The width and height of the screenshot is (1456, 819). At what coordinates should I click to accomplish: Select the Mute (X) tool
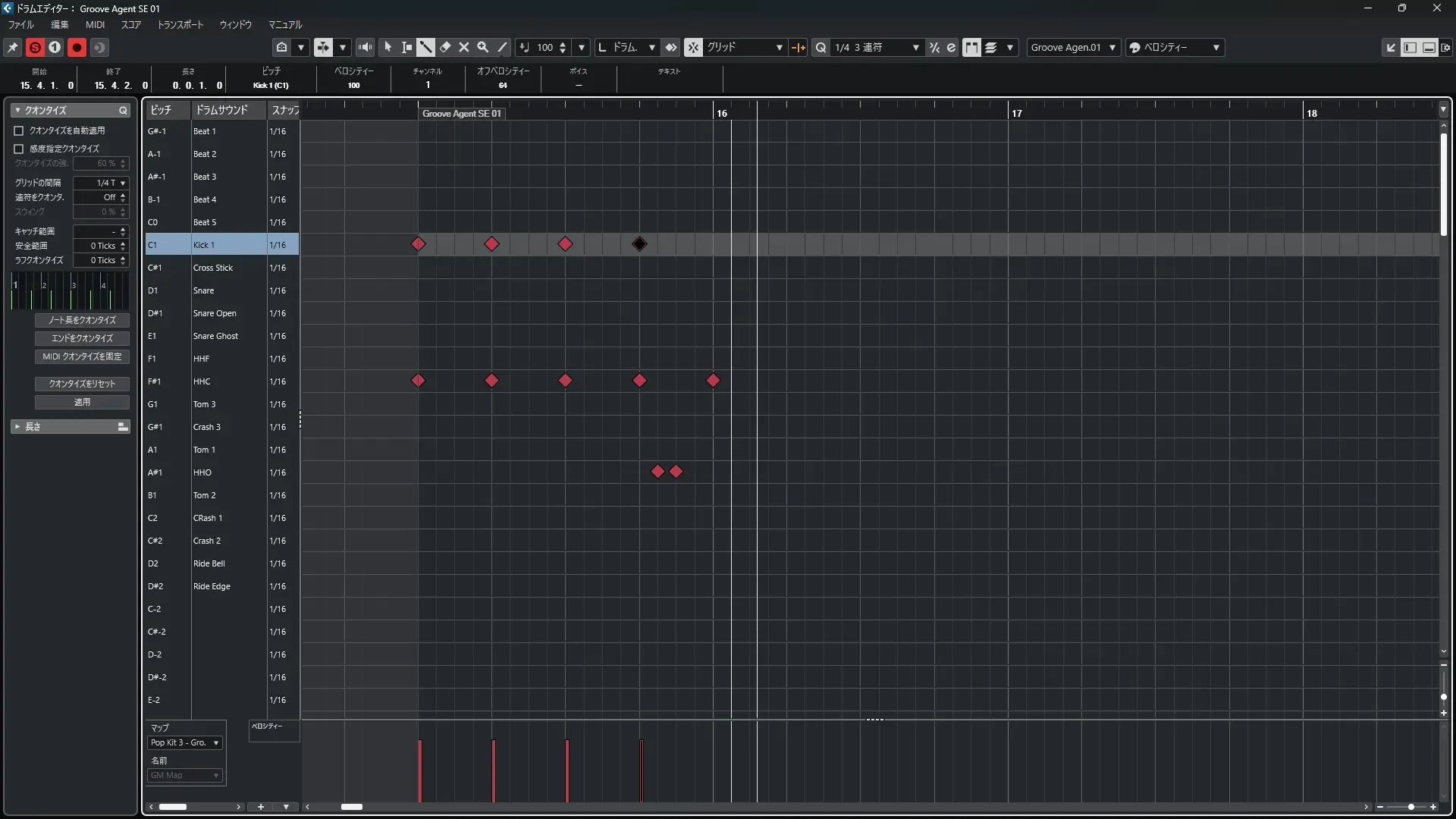click(x=464, y=47)
